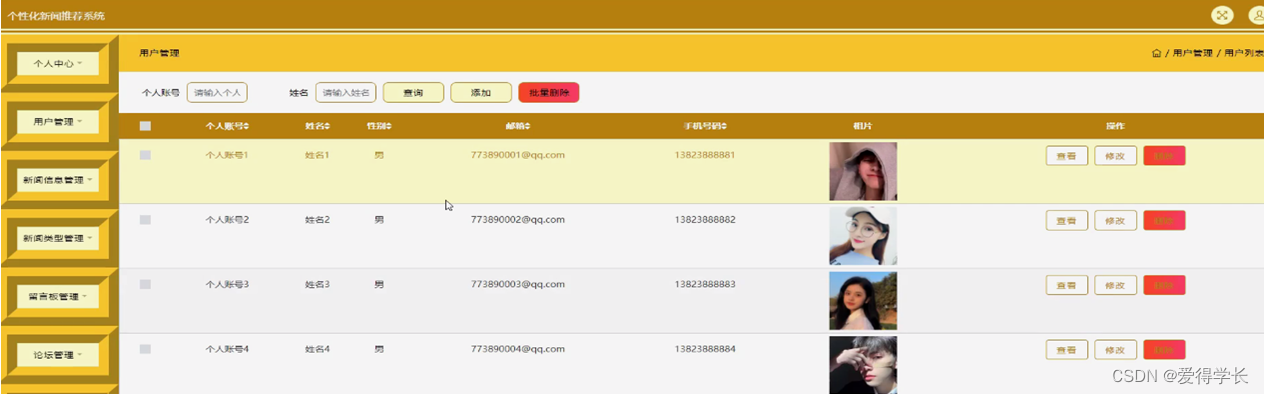Expand the 留言板管理 sidebar menu
Image resolution: width=1264 pixels, height=394 pixels.
(x=58, y=296)
